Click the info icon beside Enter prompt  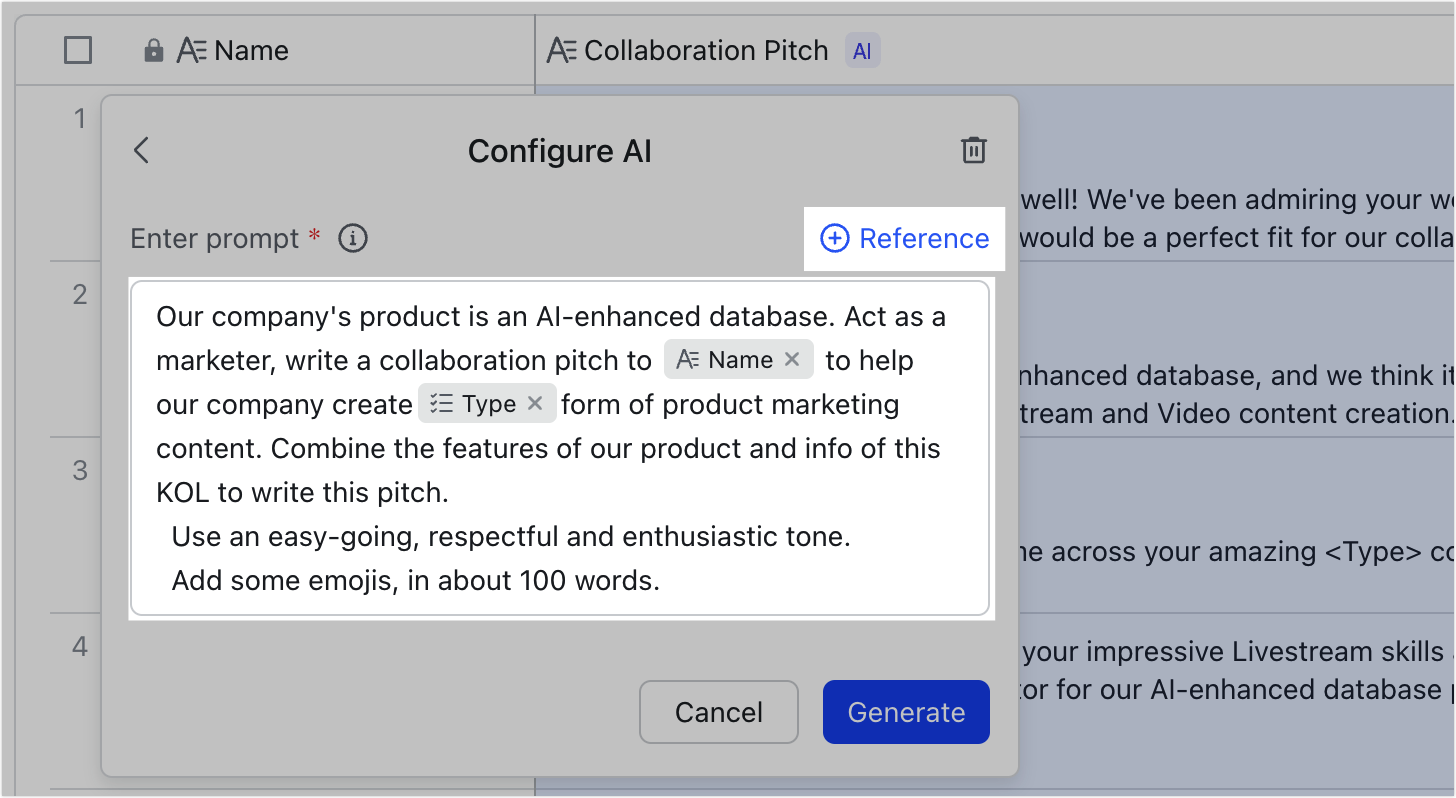click(x=353, y=238)
